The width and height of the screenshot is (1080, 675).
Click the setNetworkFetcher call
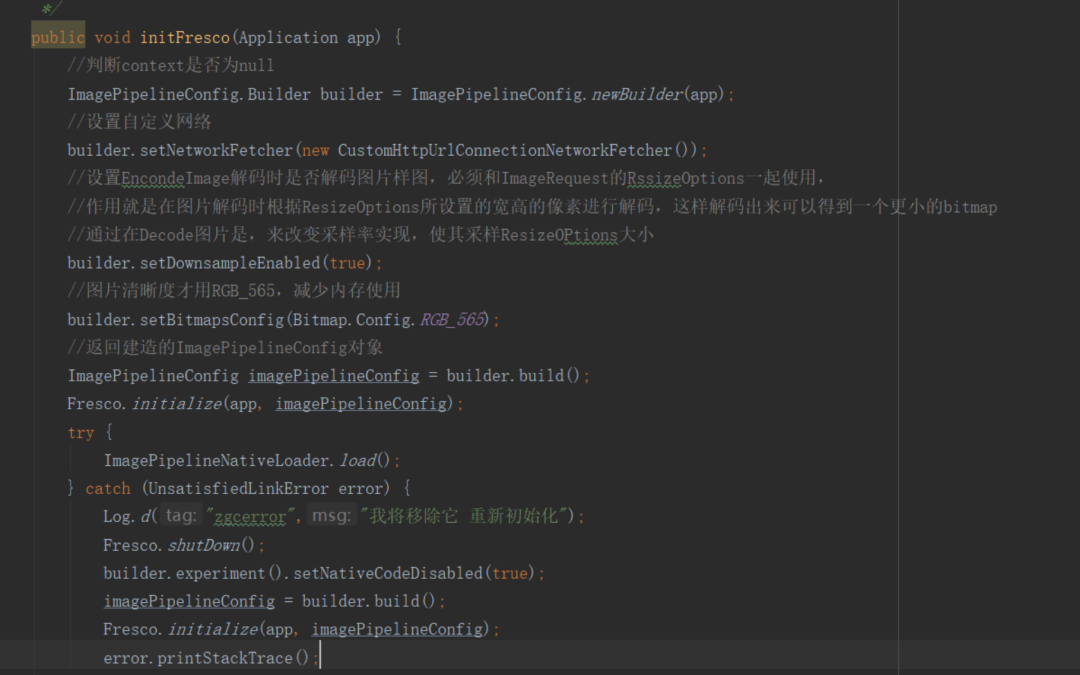216,150
